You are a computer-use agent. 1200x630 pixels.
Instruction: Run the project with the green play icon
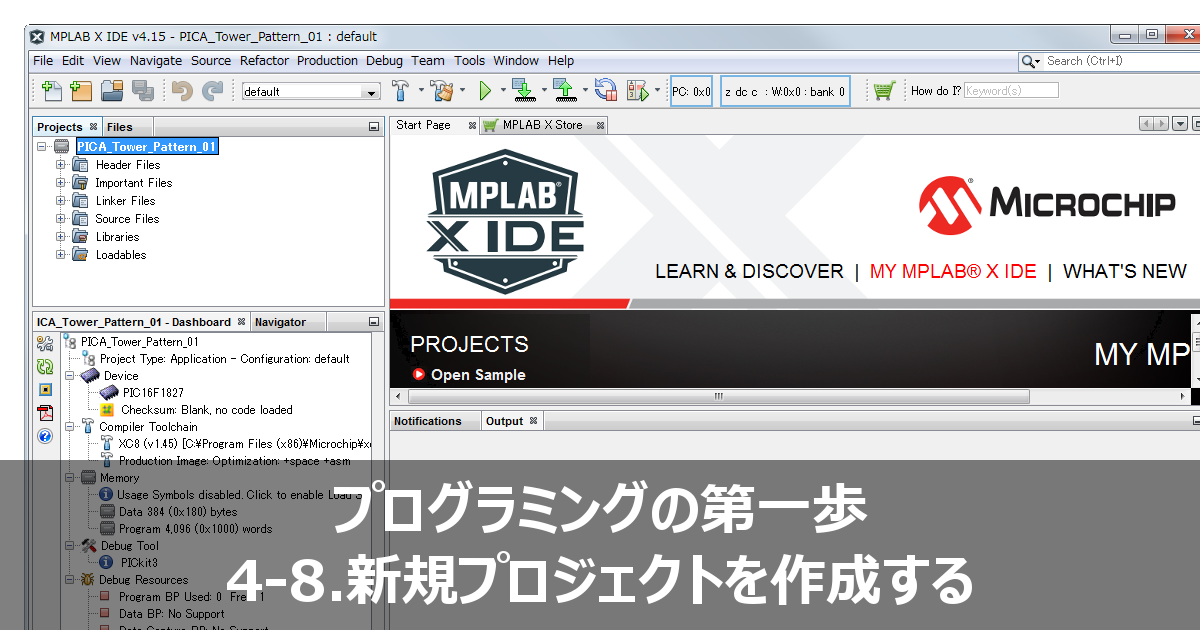pyautogui.click(x=485, y=91)
